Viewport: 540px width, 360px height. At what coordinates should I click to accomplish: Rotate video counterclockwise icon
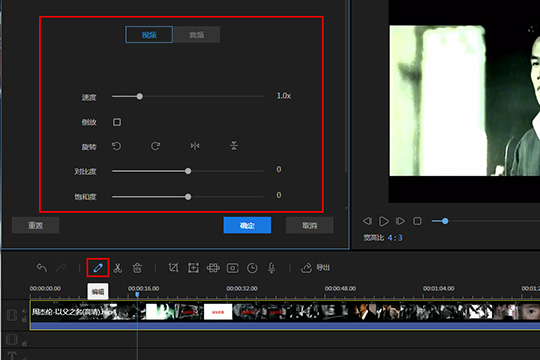(117, 146)
